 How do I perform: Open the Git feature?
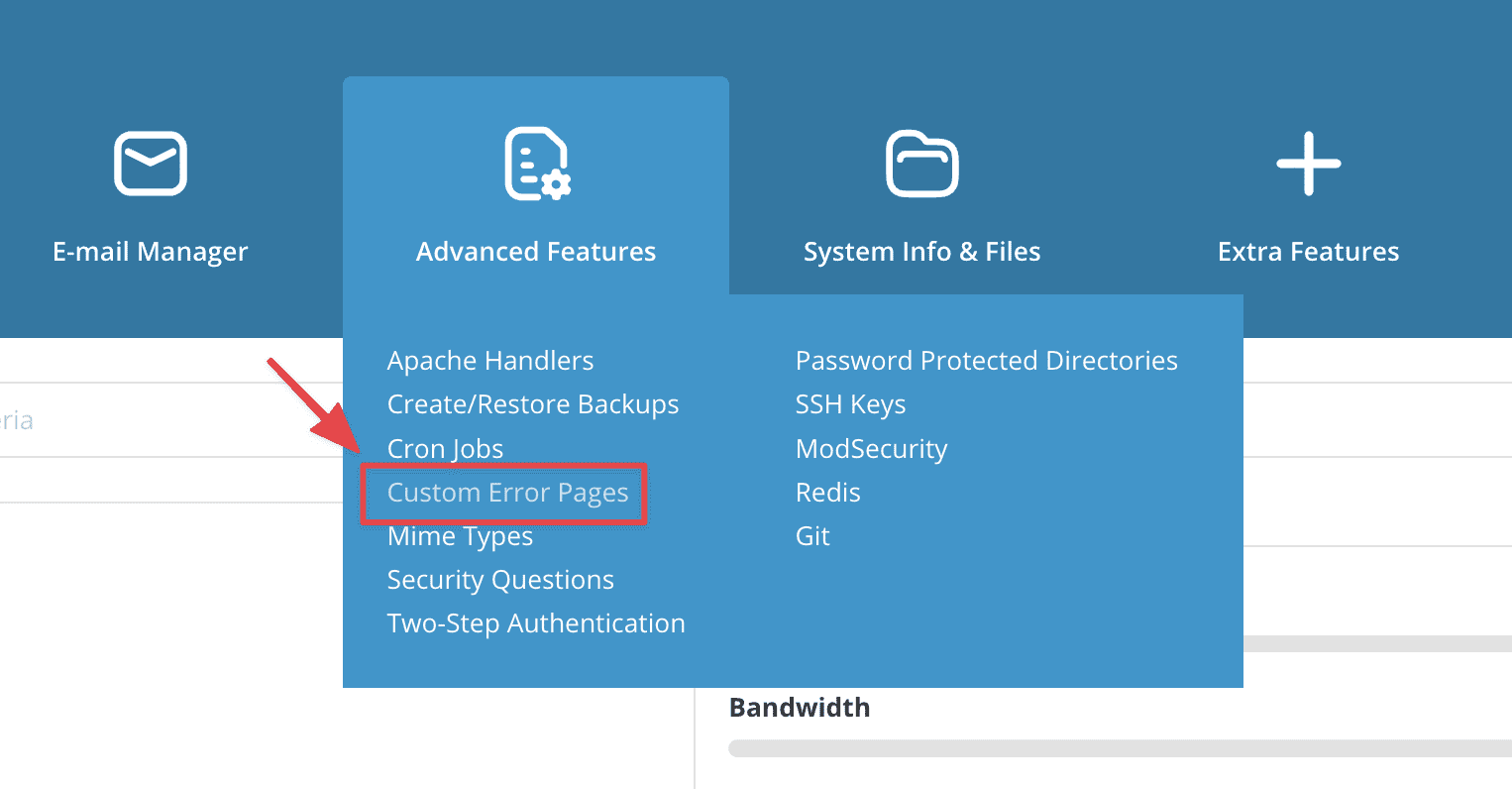[812, 535]
